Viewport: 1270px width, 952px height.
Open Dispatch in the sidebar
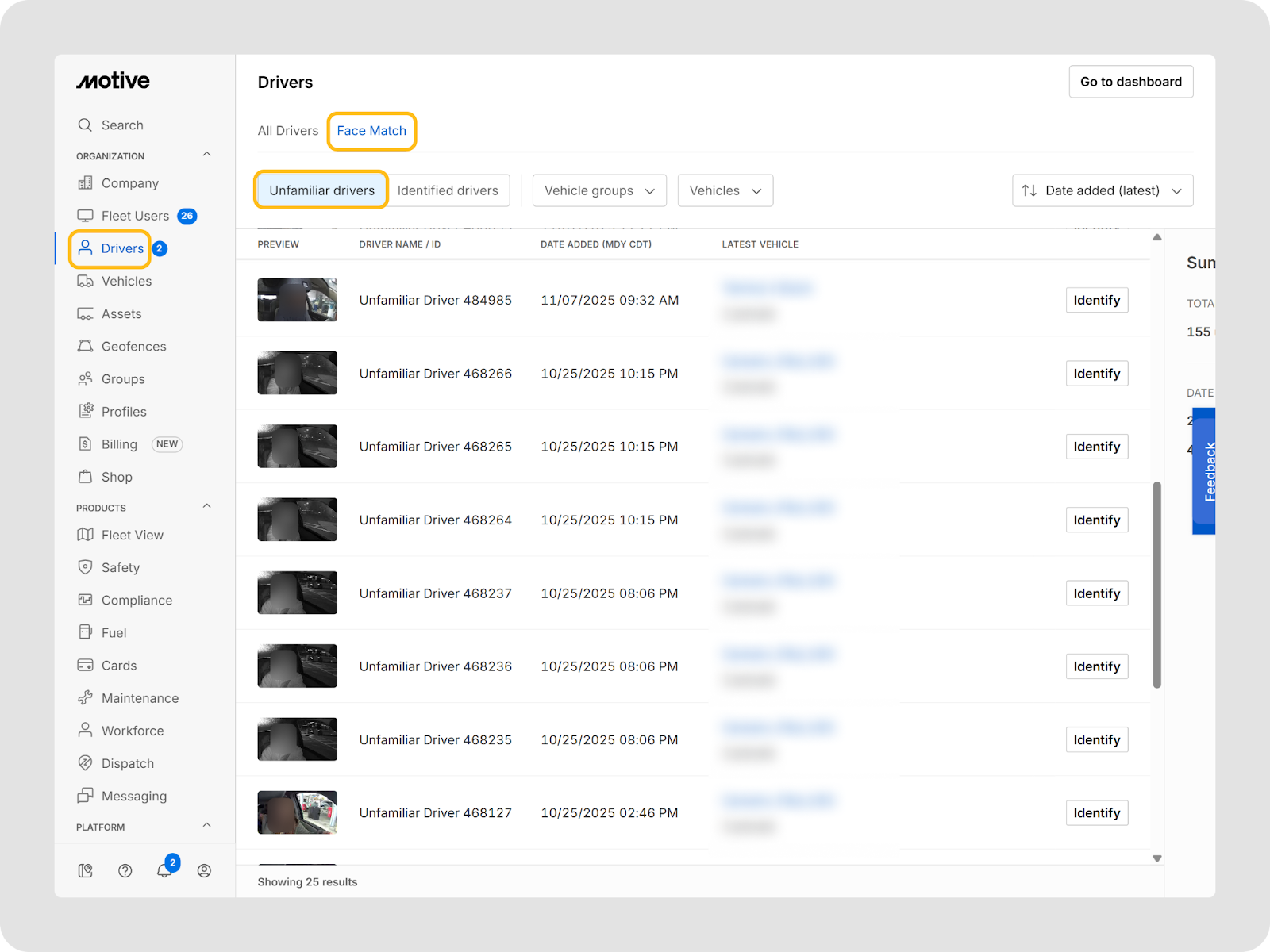127,763
